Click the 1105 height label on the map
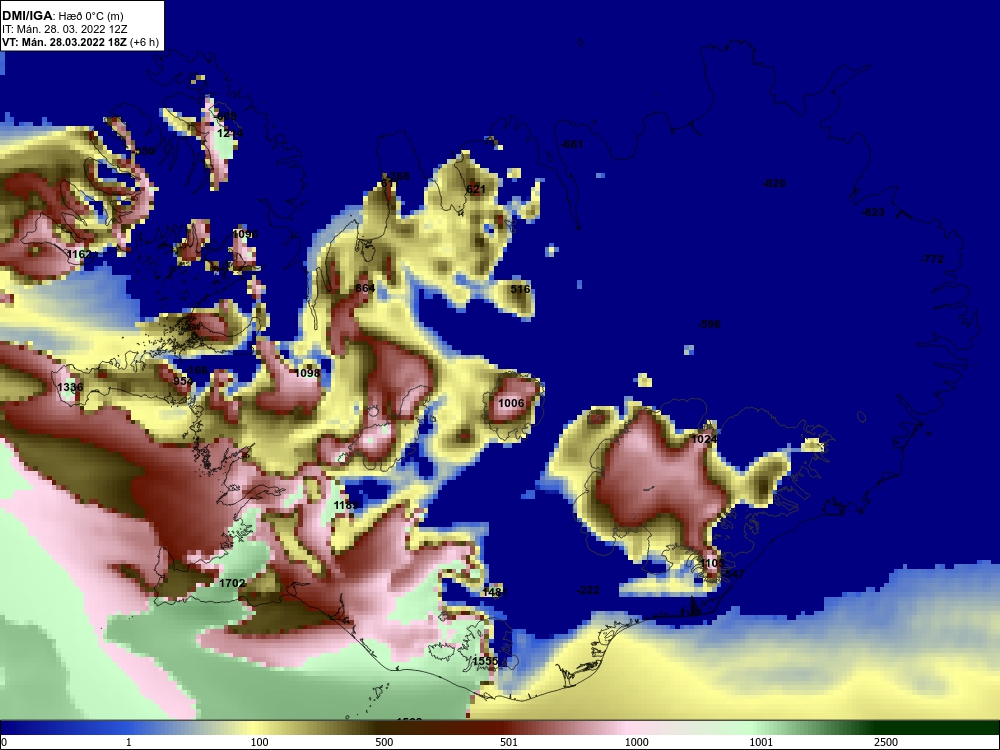Screen dimensions: 1000x750 click(x=712, y=563)
